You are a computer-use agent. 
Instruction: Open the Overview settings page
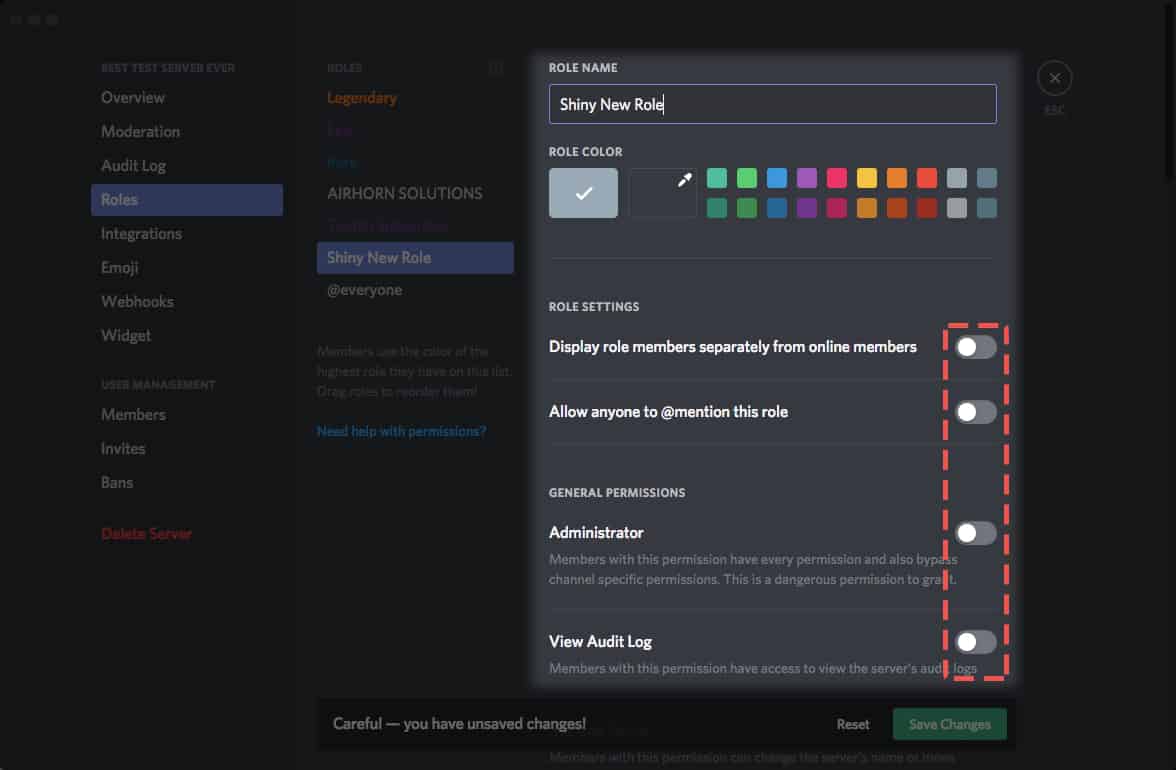click(131, 97)
